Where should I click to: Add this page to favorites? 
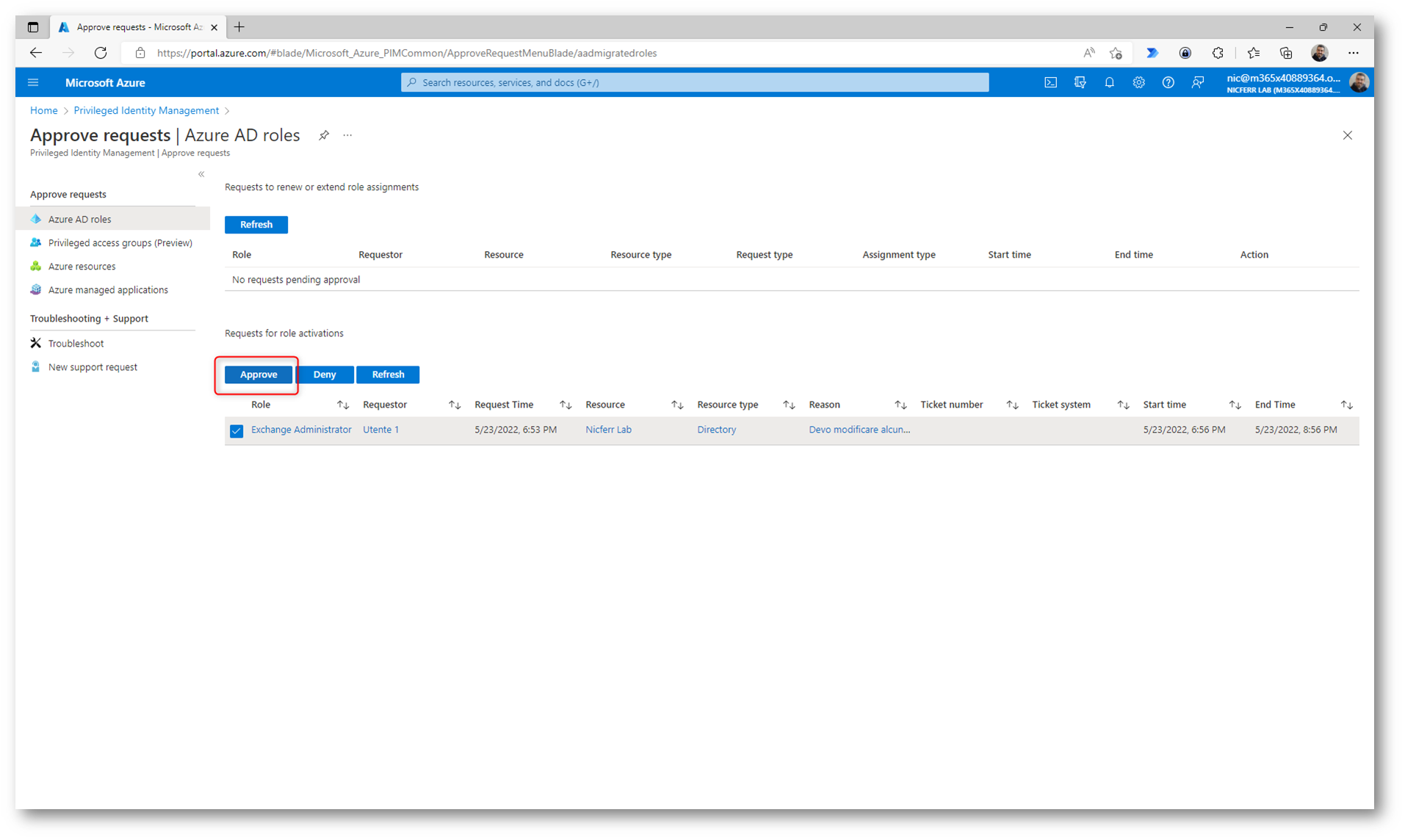pyautogui.click(x=1116, y=53)
